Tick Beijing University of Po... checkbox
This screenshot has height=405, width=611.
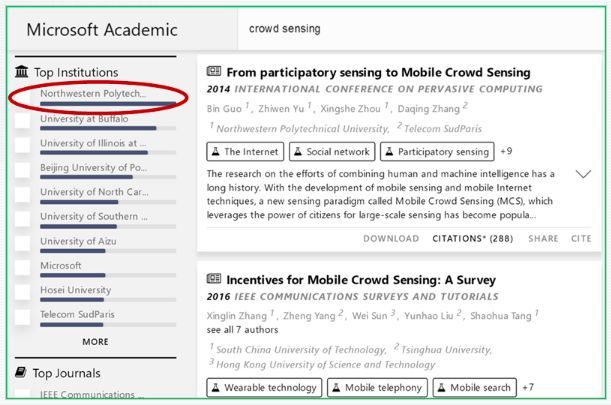coord(22,170)
